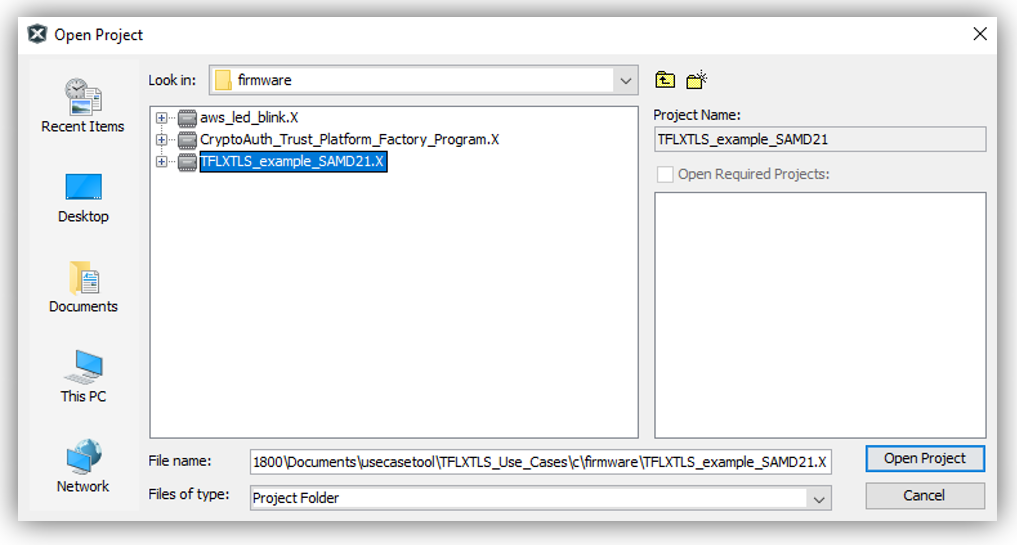The height and width of the screenshot is (545, 1017).
Task: Click the Up One Level folder icon
Action: click(665, 81)
